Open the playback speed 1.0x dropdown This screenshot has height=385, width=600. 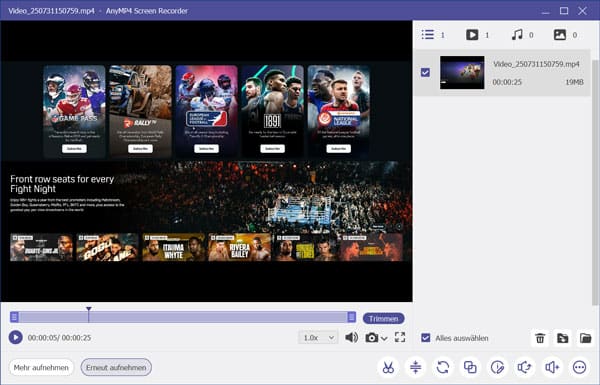(x=318, y=338)
